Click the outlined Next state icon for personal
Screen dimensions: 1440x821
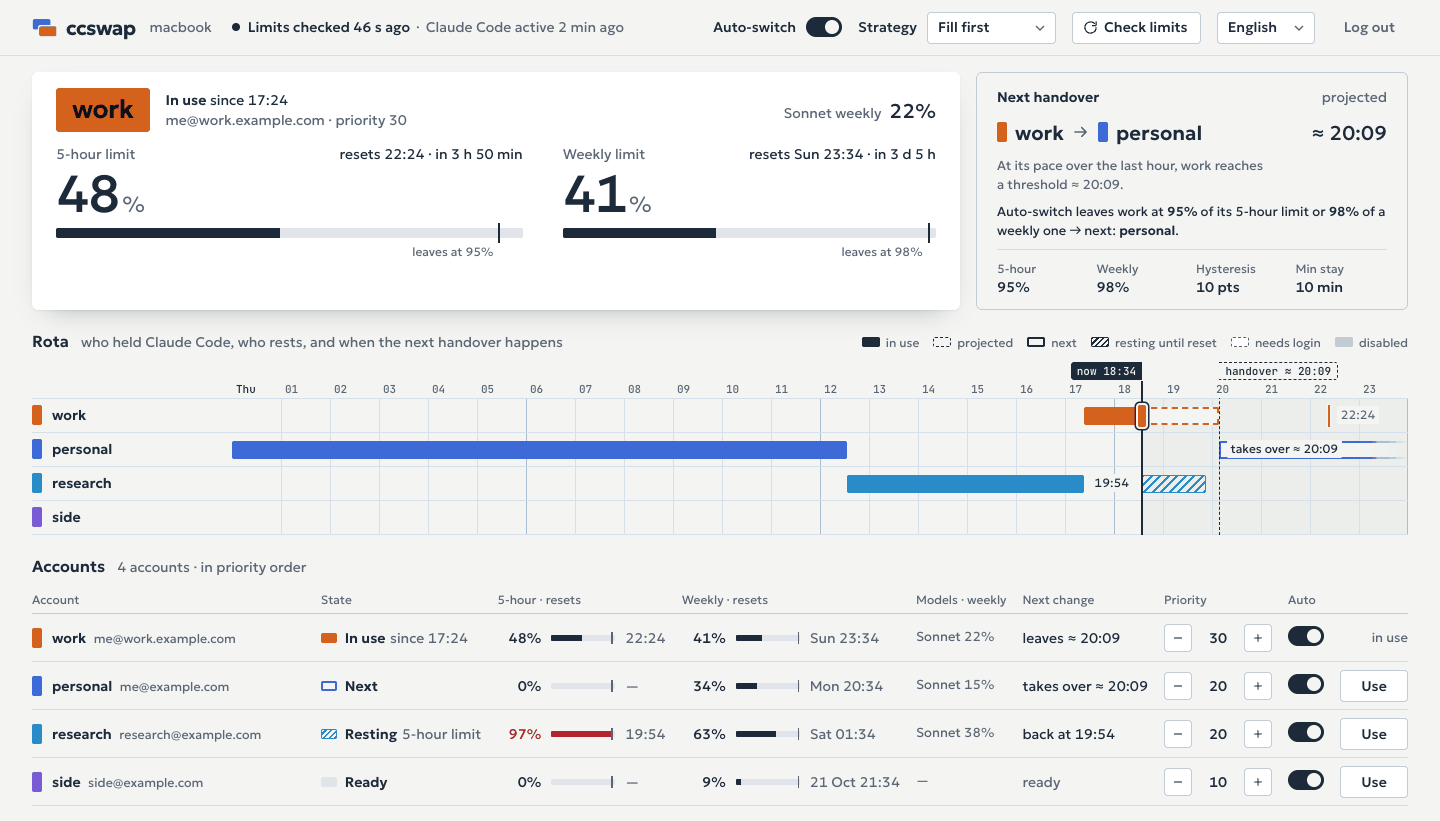(x=329, y=686)
